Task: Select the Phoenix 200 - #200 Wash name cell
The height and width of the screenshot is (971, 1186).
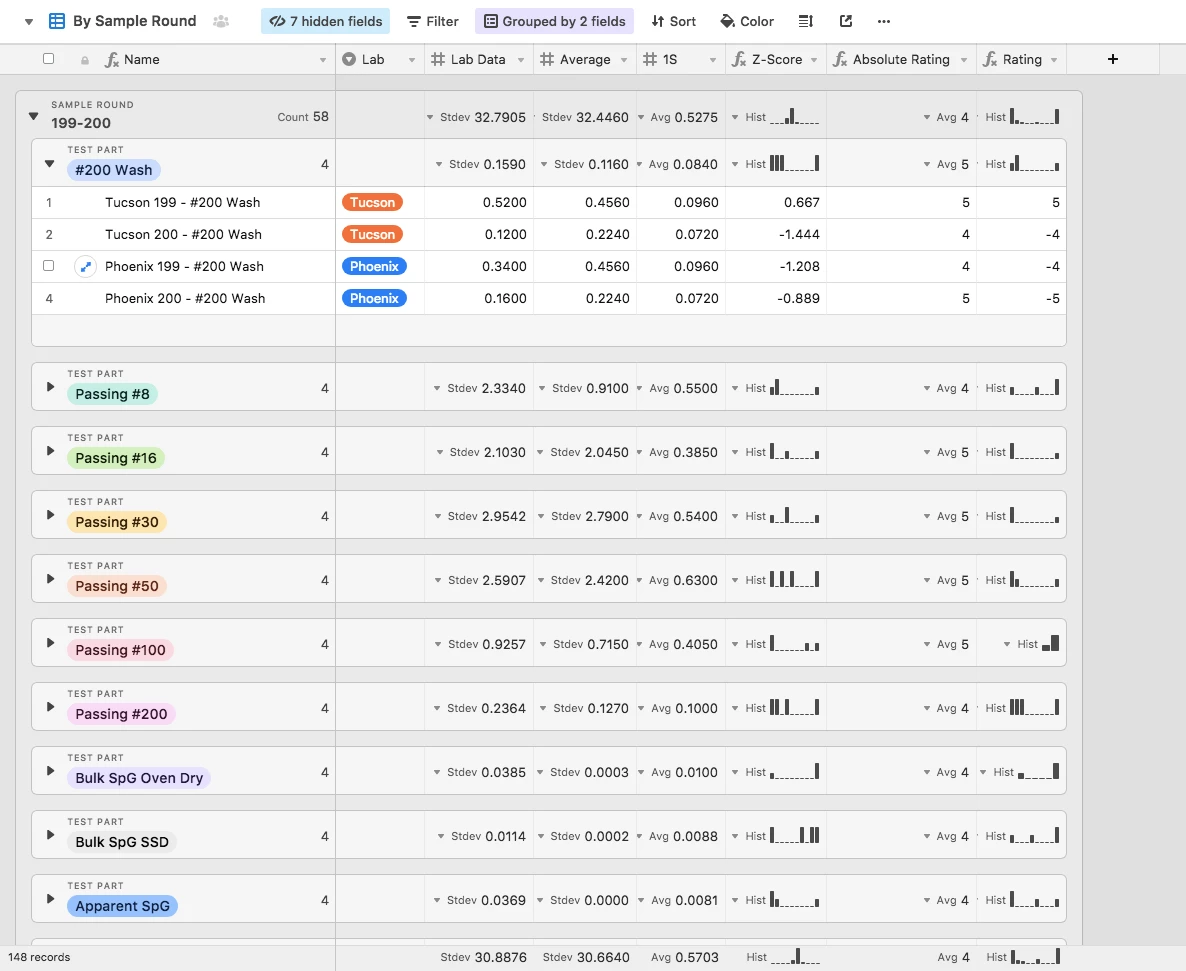Action: (185, 298)
